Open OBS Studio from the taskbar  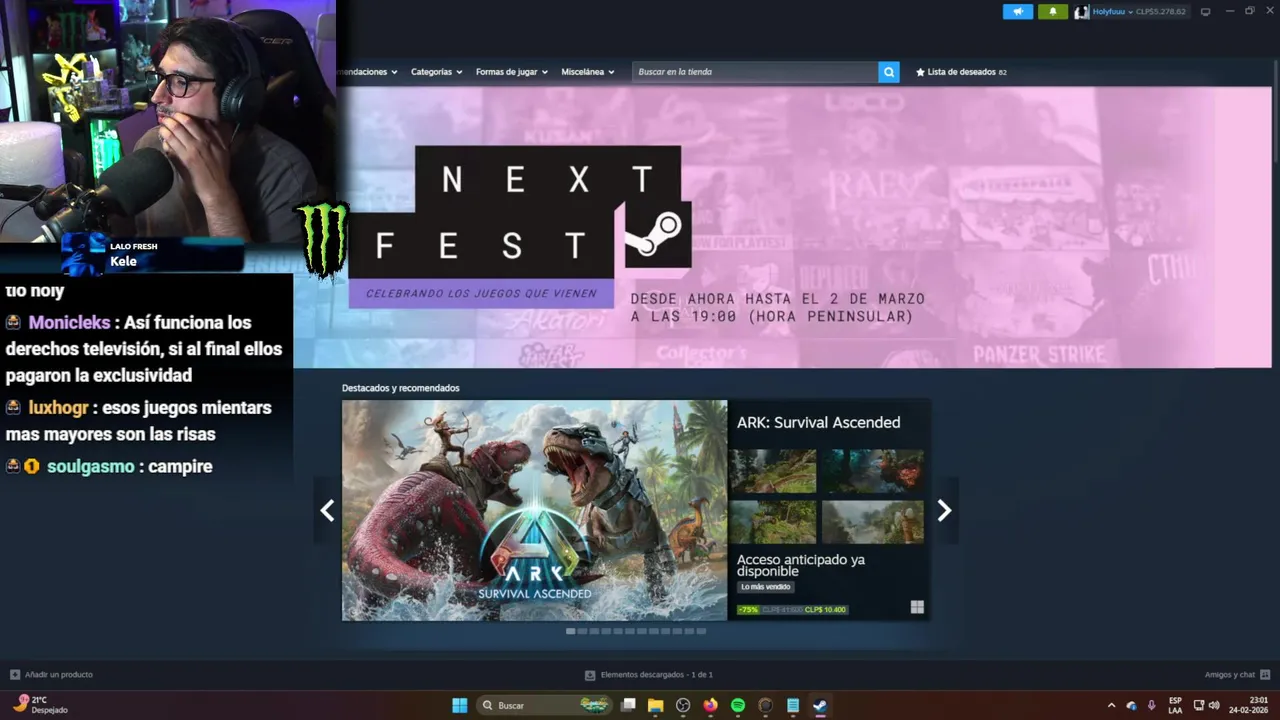(683, 705)
